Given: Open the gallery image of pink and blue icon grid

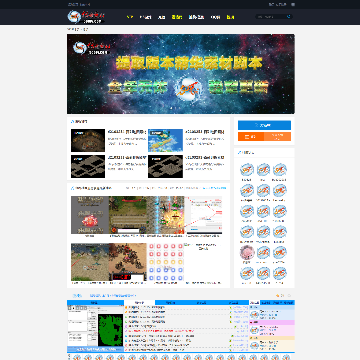Looking at the screenshot, I should point(165,262).
